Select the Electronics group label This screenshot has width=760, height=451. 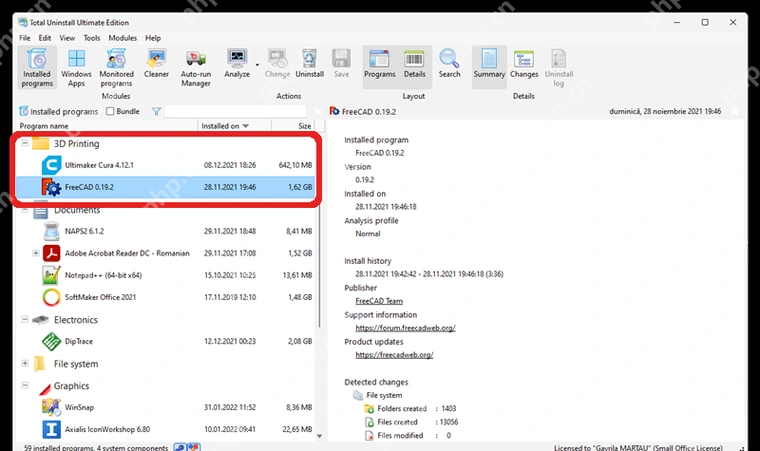(76, 320)
